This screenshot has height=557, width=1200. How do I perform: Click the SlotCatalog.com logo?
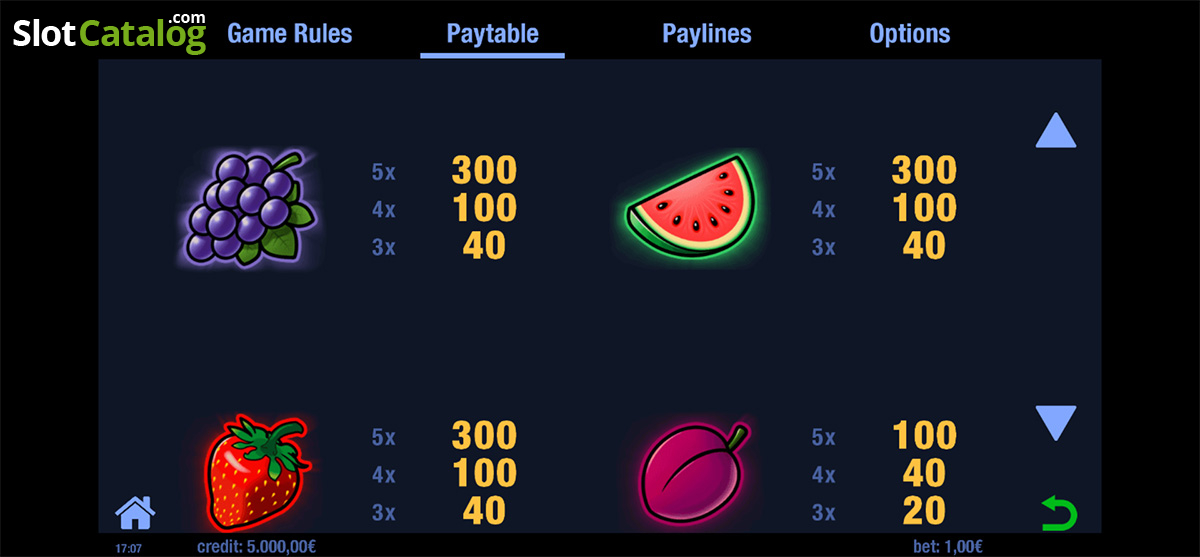click(x=110, y=33)
